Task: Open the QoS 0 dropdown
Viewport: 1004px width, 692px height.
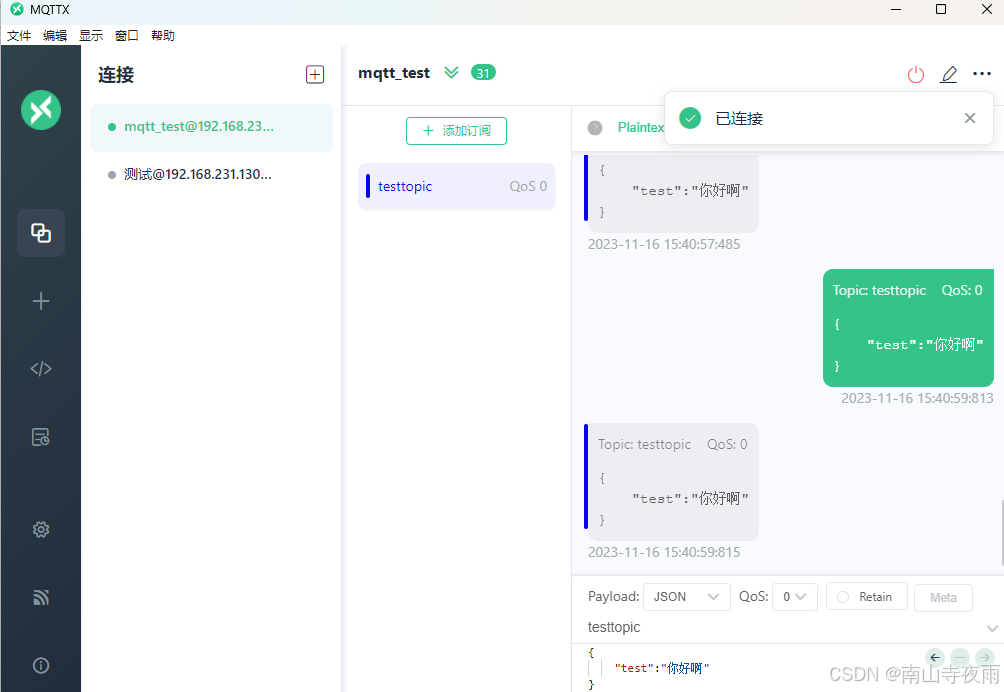Action: click(795, 597)
